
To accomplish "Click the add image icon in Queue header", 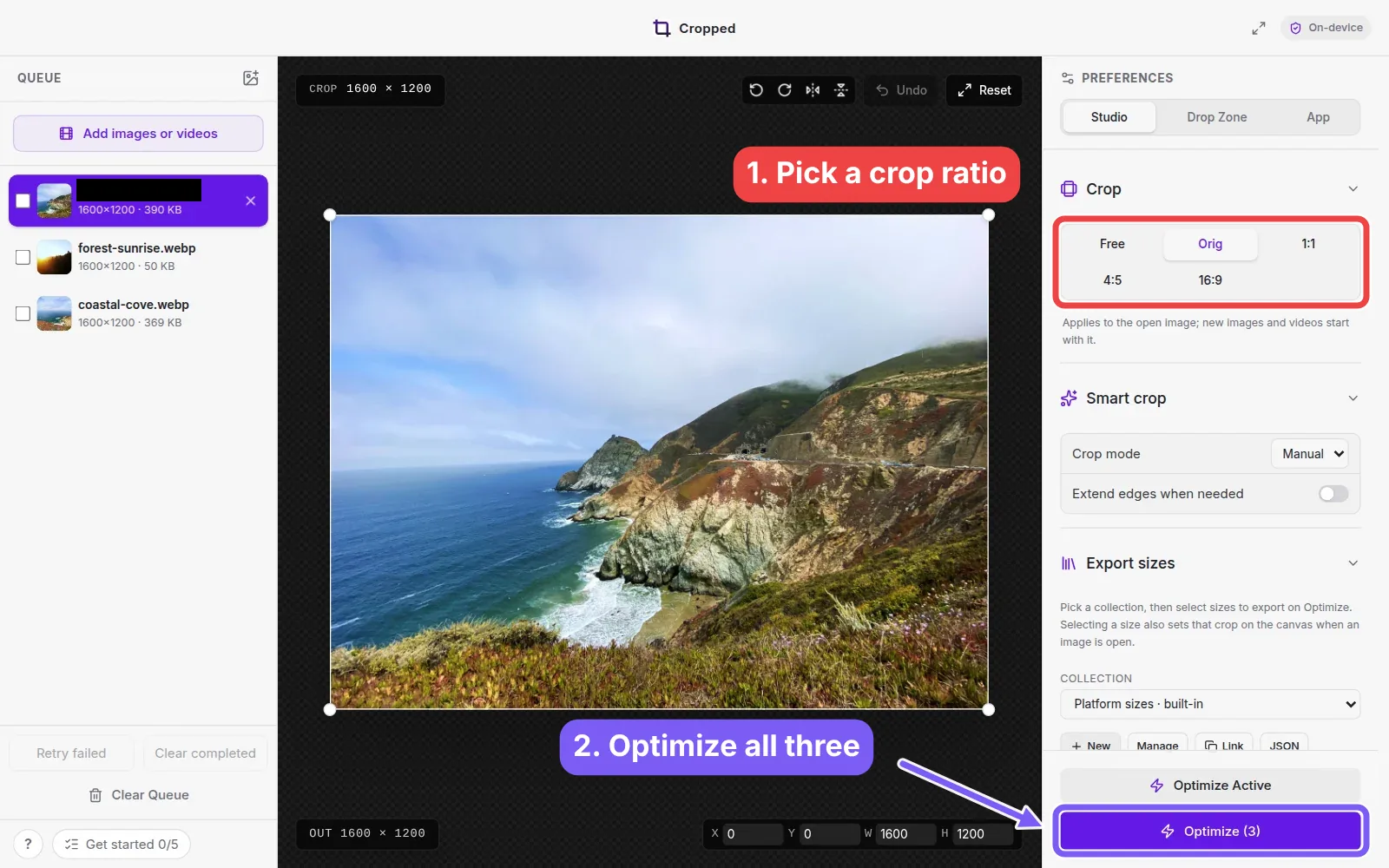I will pos(251,78).
